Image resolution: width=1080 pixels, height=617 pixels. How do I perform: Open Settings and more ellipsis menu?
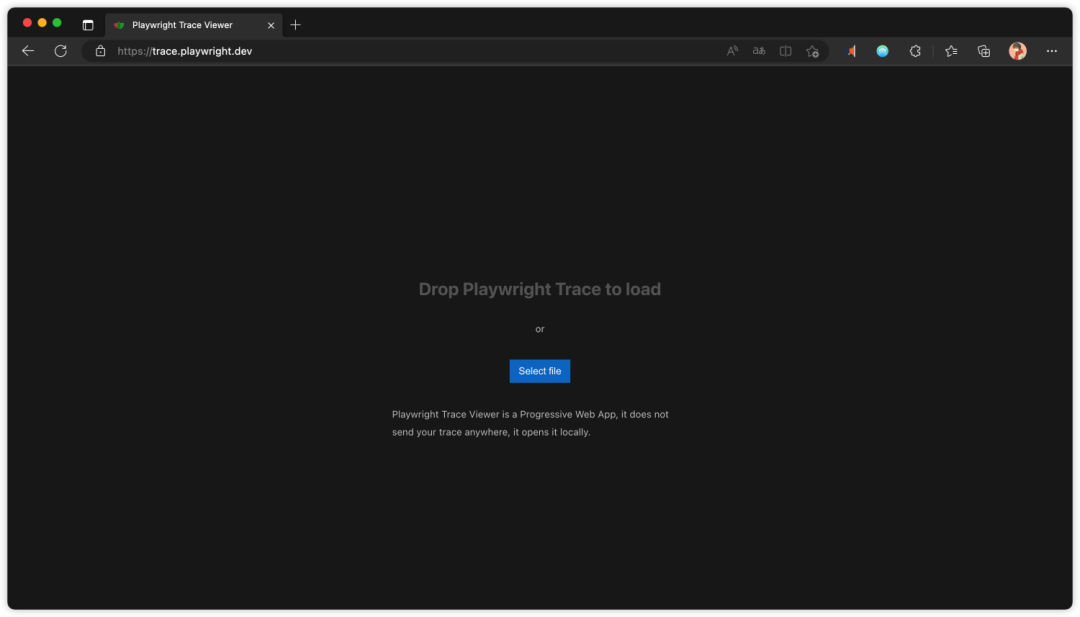1051,51
